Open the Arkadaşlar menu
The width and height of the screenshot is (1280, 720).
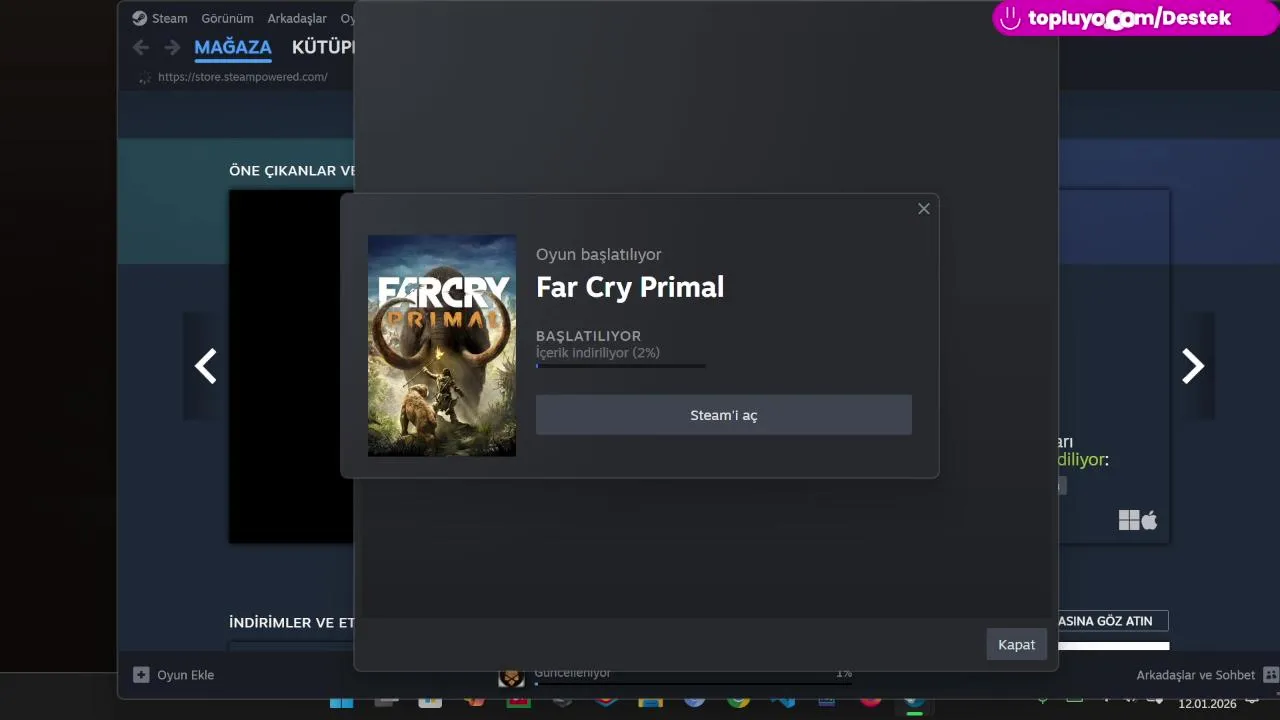point(297,18)
